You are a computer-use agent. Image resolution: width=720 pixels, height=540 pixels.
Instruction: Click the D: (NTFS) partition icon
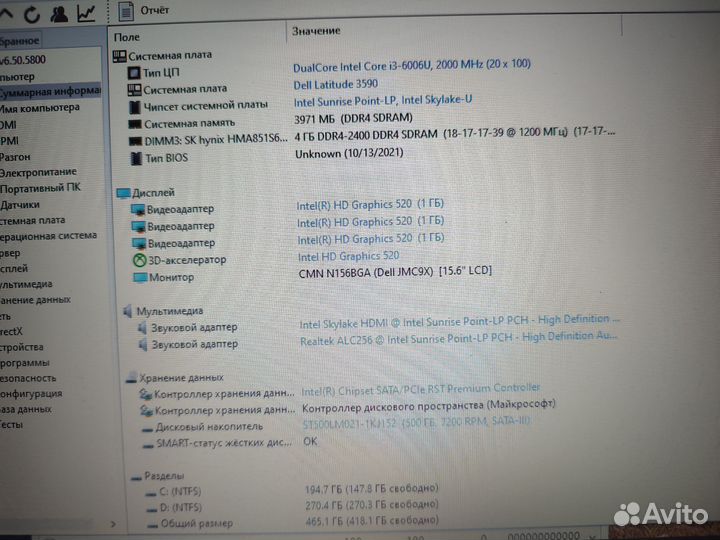coord(152,509)
